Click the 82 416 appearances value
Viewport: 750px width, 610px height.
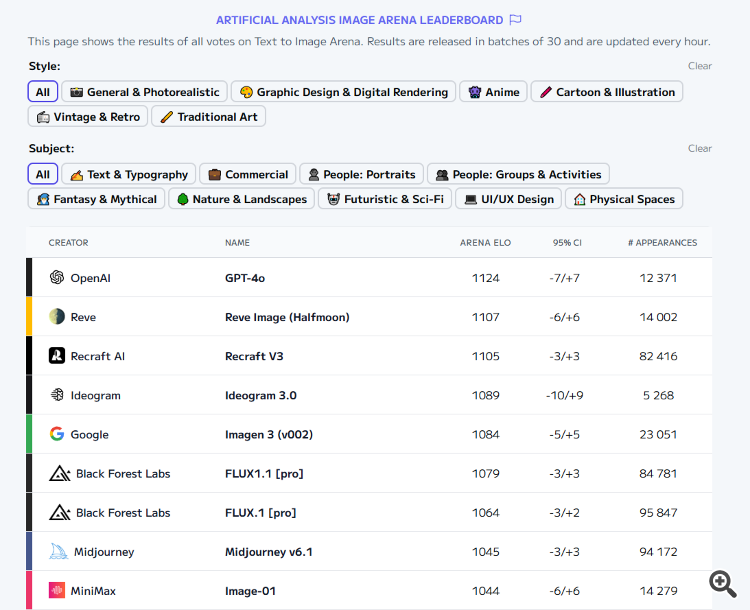658,356
